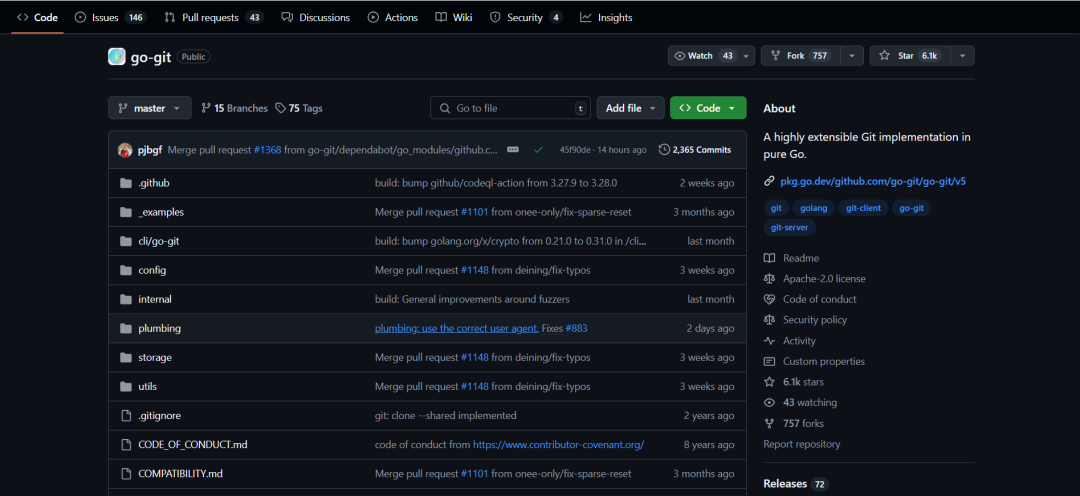Select the git-server topic tag
This screenshot has height=496, width=1080.
790,227
